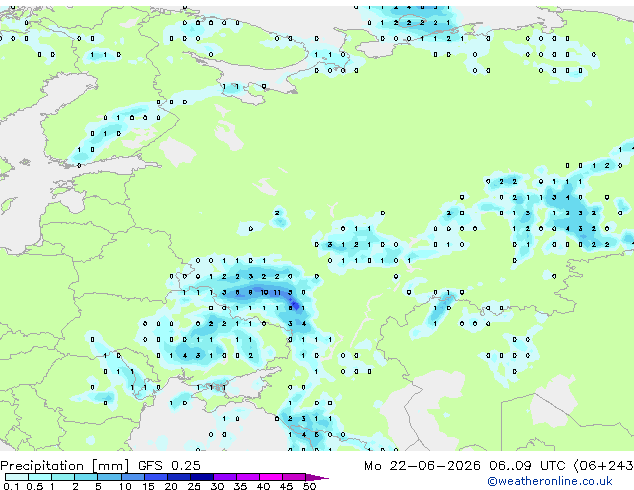Click the 20–25 mm dark blue legend swatch
This screenshot has width=634, height=490.
(x=178, y=477)
